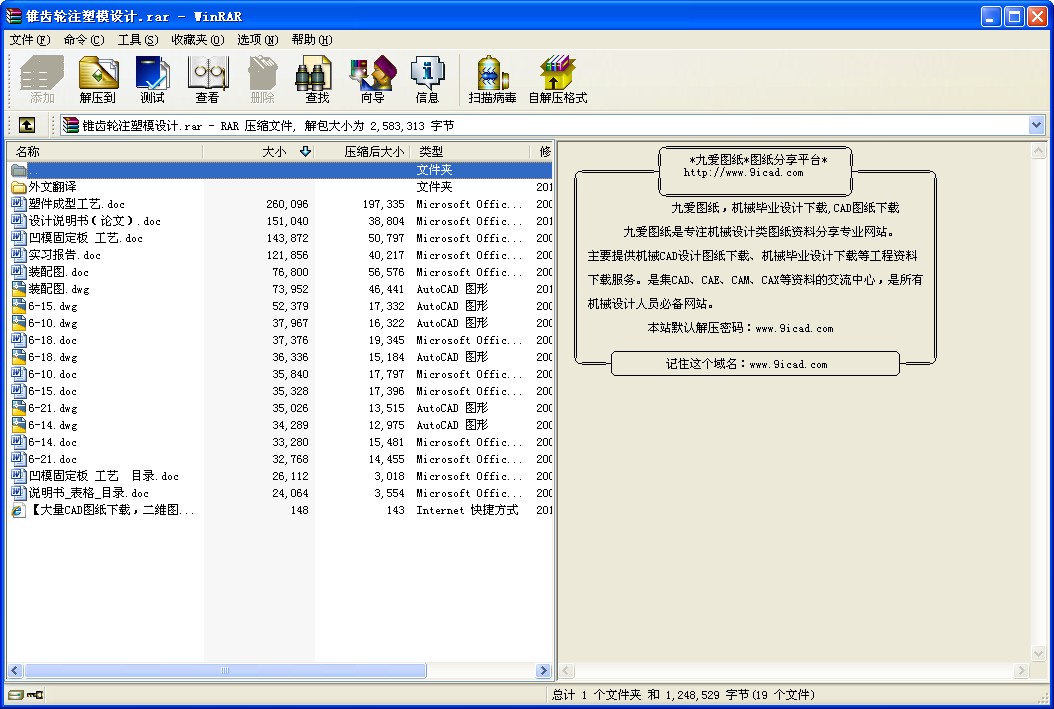Screen dimensions: 1054x709
Task: Open the Options (选项) menu
Action: point(257,40)
